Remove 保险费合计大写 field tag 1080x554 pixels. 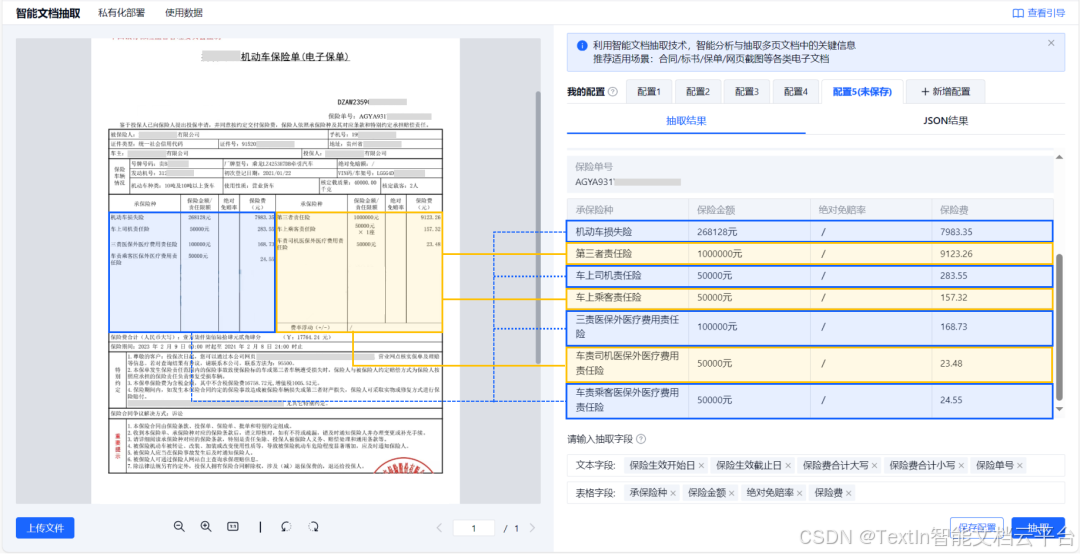pos(874,466)
